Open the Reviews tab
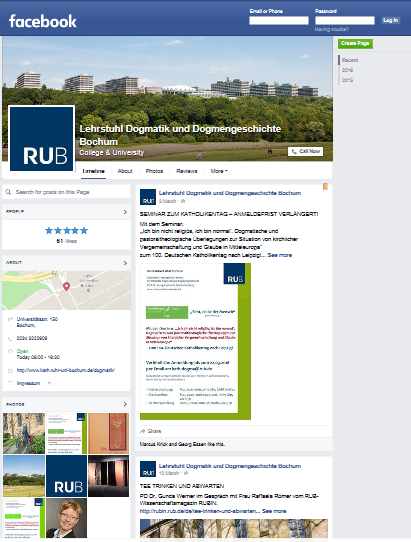Screen dimensions: 411x542 187,171
